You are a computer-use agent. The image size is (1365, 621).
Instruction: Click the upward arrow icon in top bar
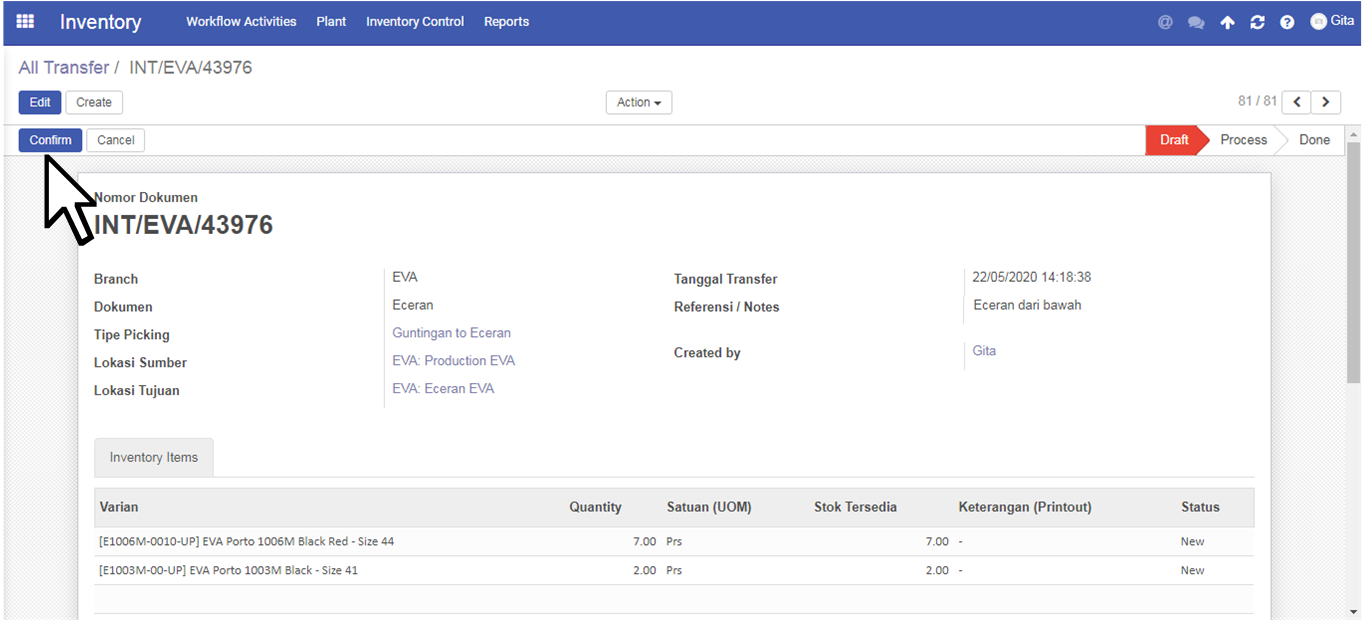pyautogui.click(x=1227, y=22)
